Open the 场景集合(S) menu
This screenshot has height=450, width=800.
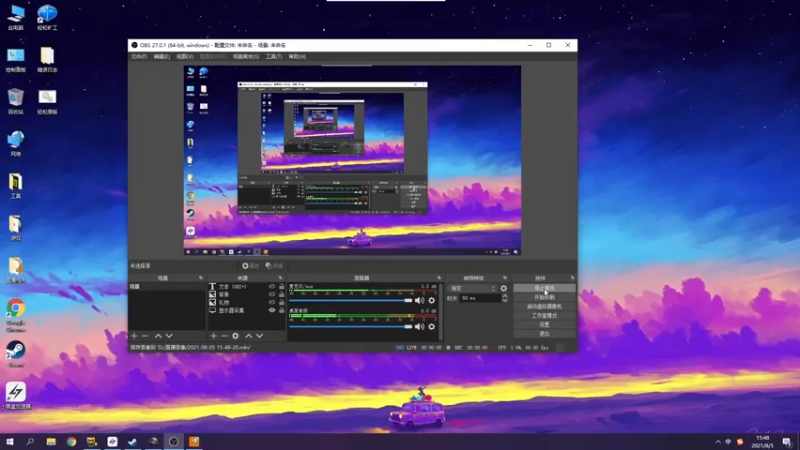click(246, 57)
